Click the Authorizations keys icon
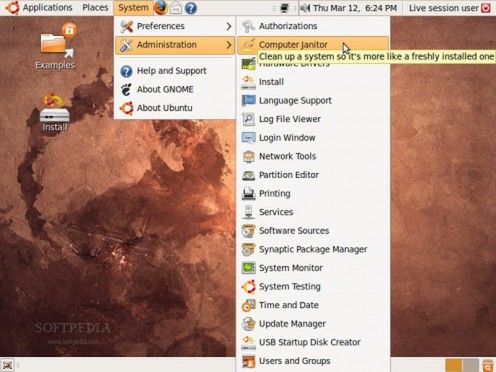 tap(248, 26)
